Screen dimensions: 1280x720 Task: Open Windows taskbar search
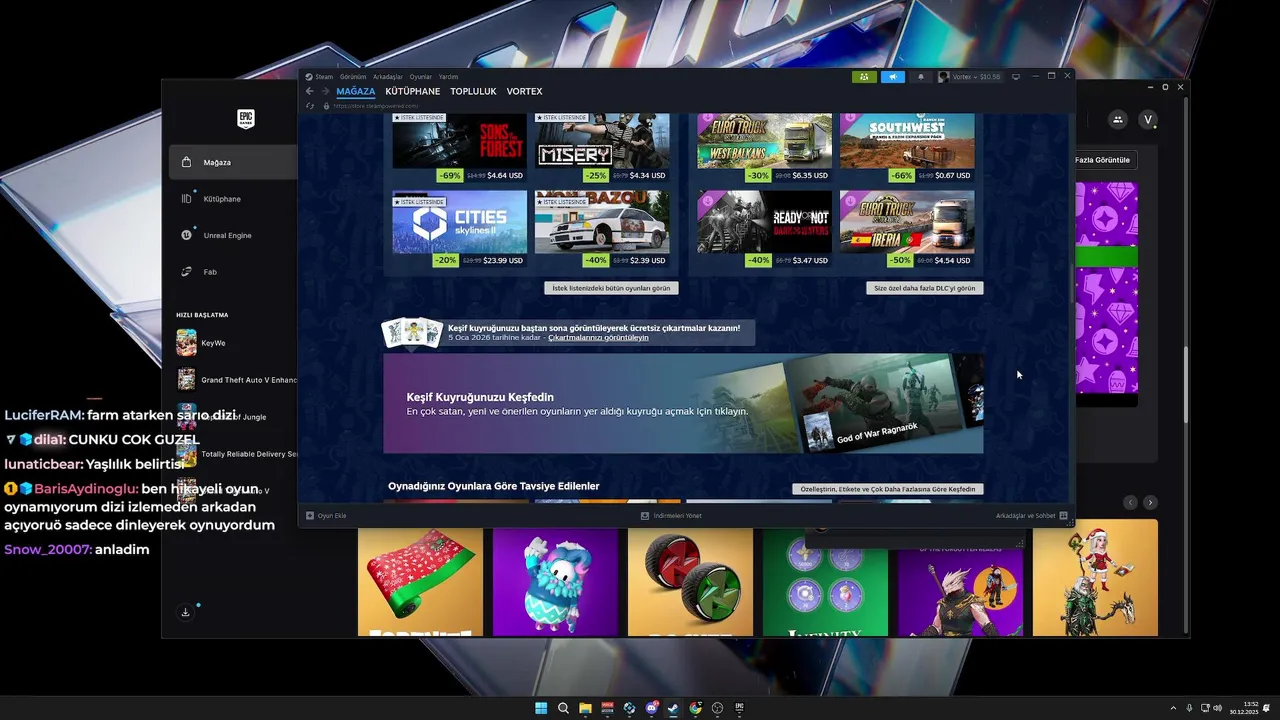coord(563,708)
